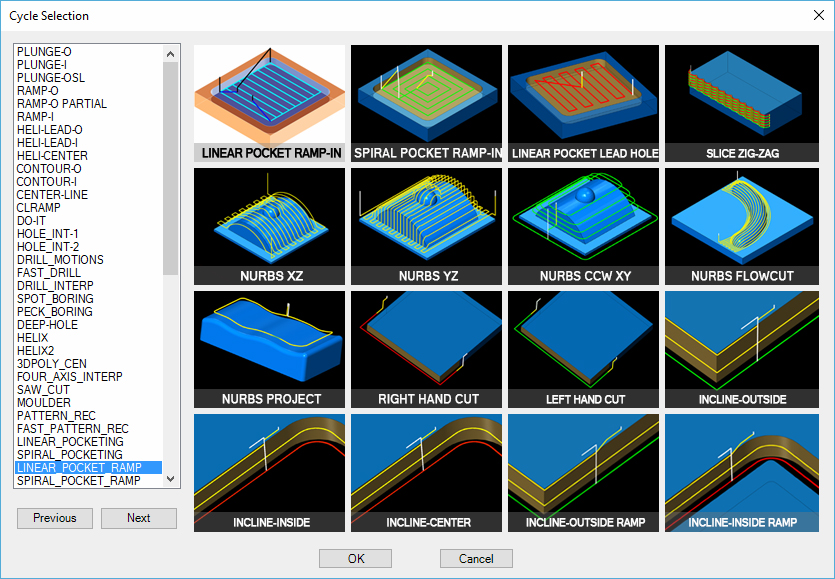835x579 pixels.
Task: Select the NURBS Project cycle thumbnail
Action: (x=270, y=349)
